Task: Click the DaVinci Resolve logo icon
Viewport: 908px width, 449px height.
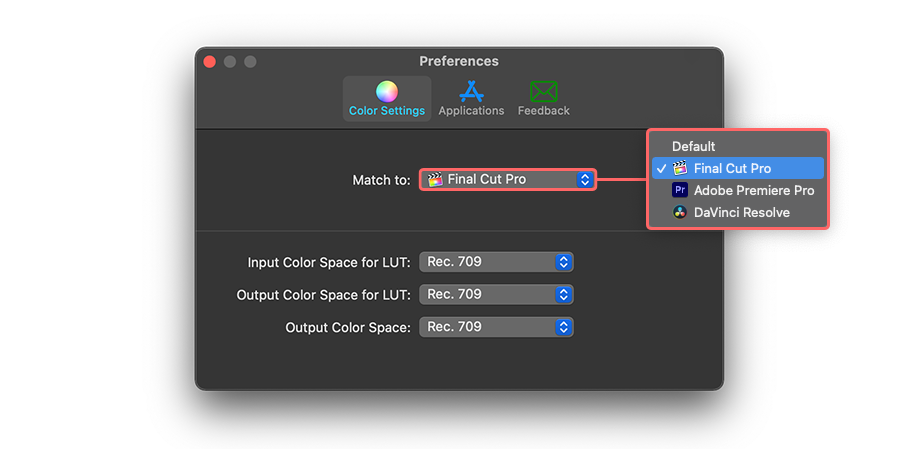Action: pyautogui.click(x=680, y=212)
